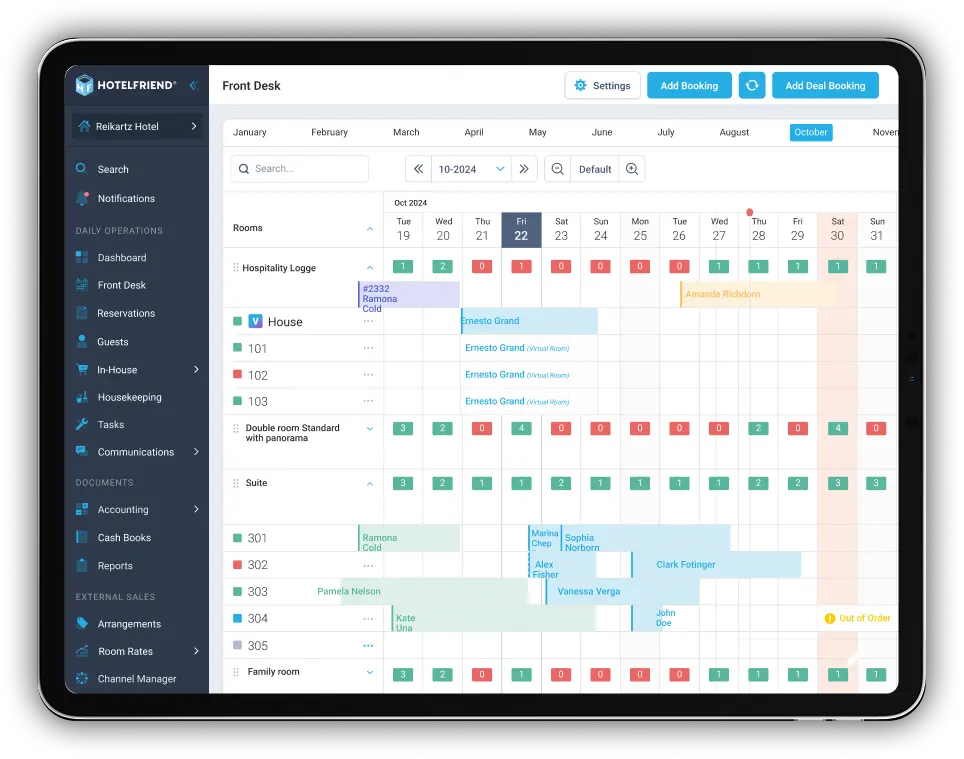Select the October month tab
Viewport: 964px width, 759px height.
point(811,132)
